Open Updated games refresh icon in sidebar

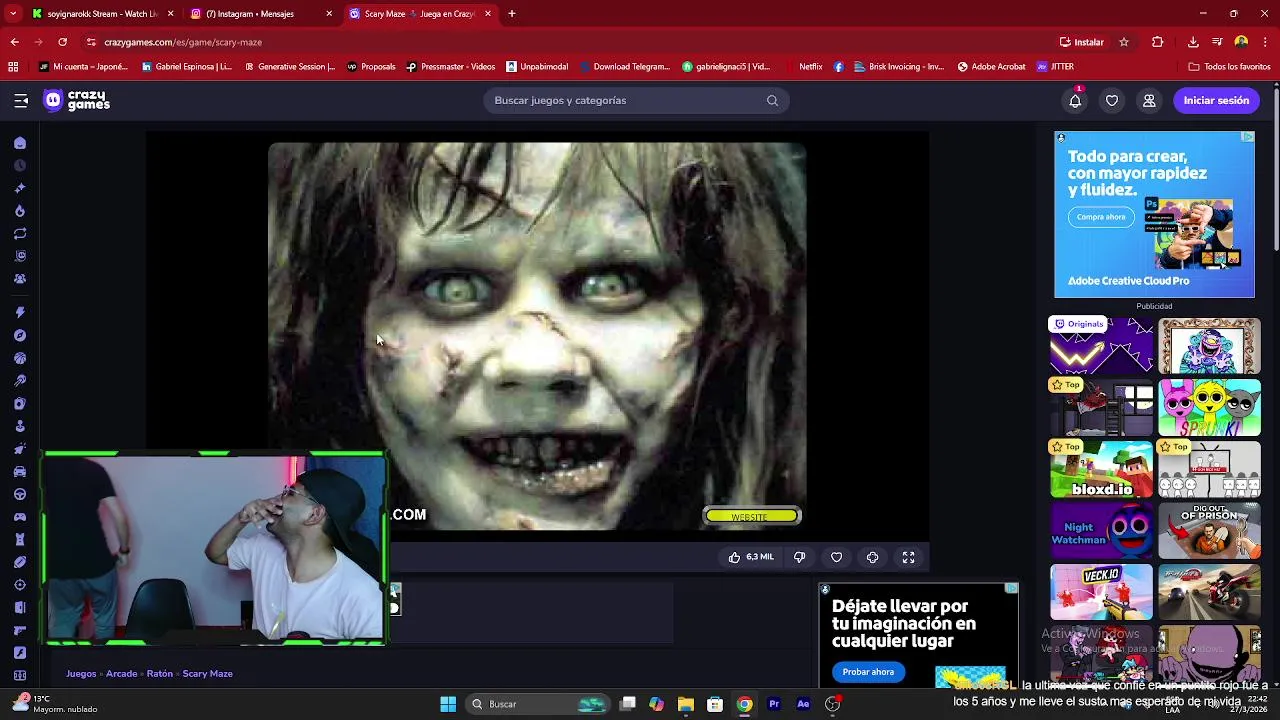[20, 234]
